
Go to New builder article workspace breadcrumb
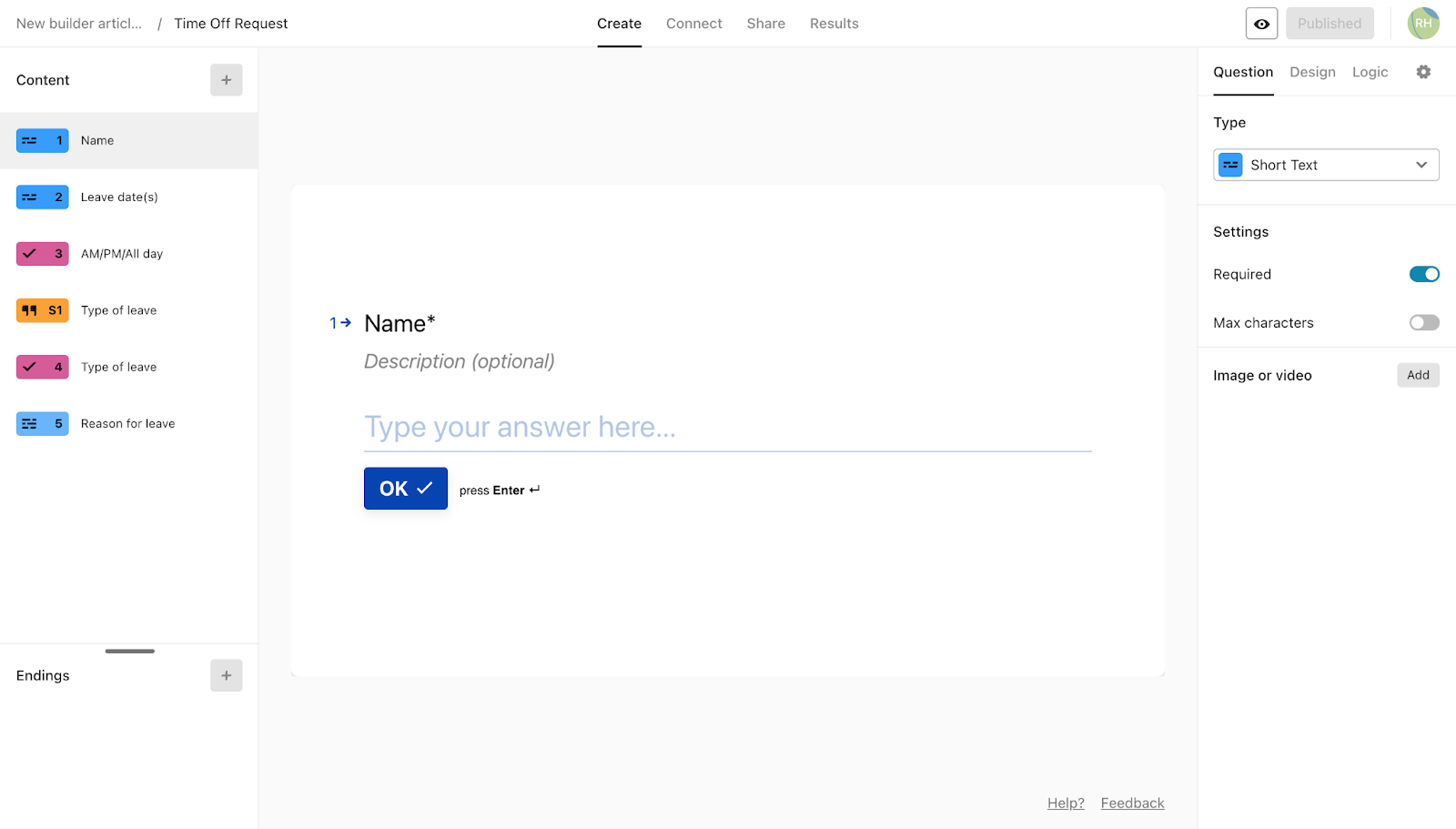point(79,24)
